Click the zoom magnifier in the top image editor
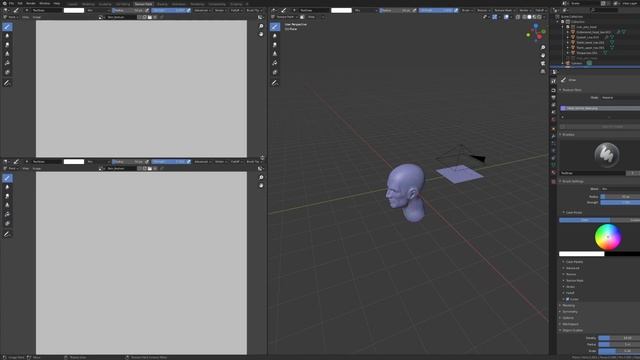This screenshot has width=640, height=360. pos(261,26)
